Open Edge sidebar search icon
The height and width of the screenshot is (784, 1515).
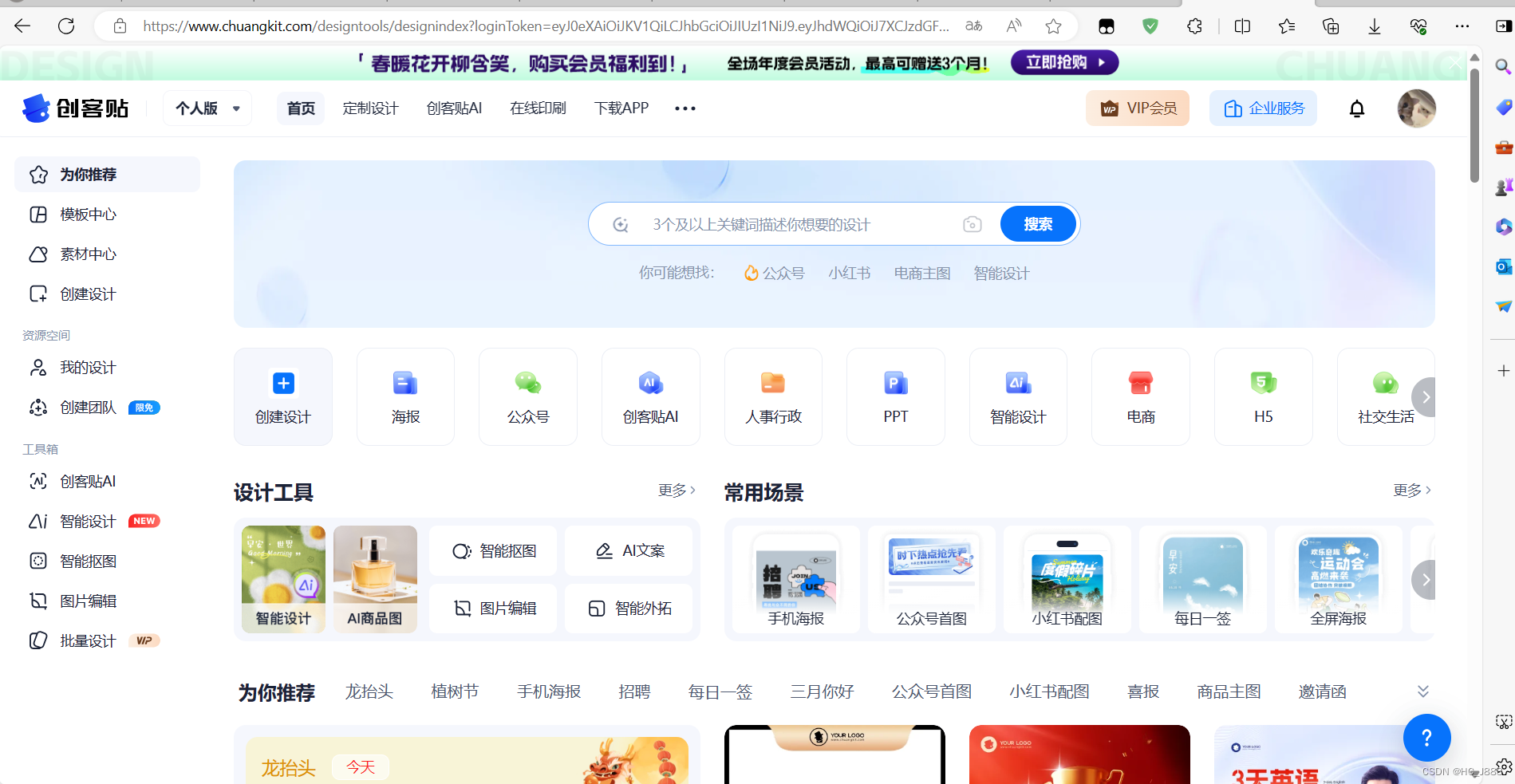pyautogui.click(x=1503, y=67)
